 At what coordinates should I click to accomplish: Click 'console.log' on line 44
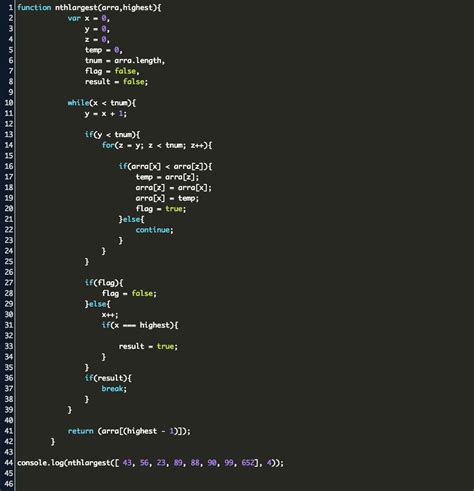(x=40, y=463)
